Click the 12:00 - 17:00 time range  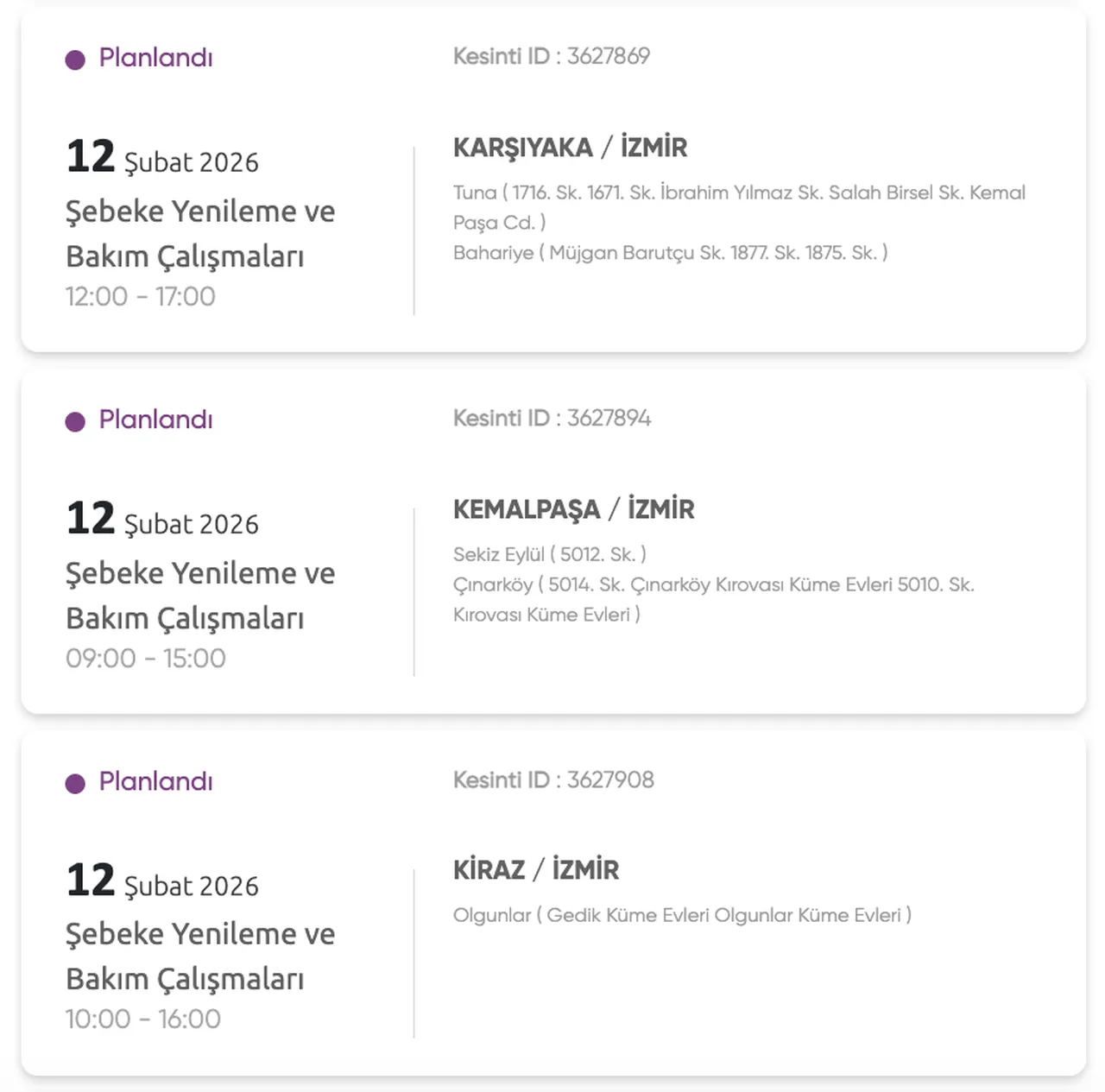pos(140,296)
